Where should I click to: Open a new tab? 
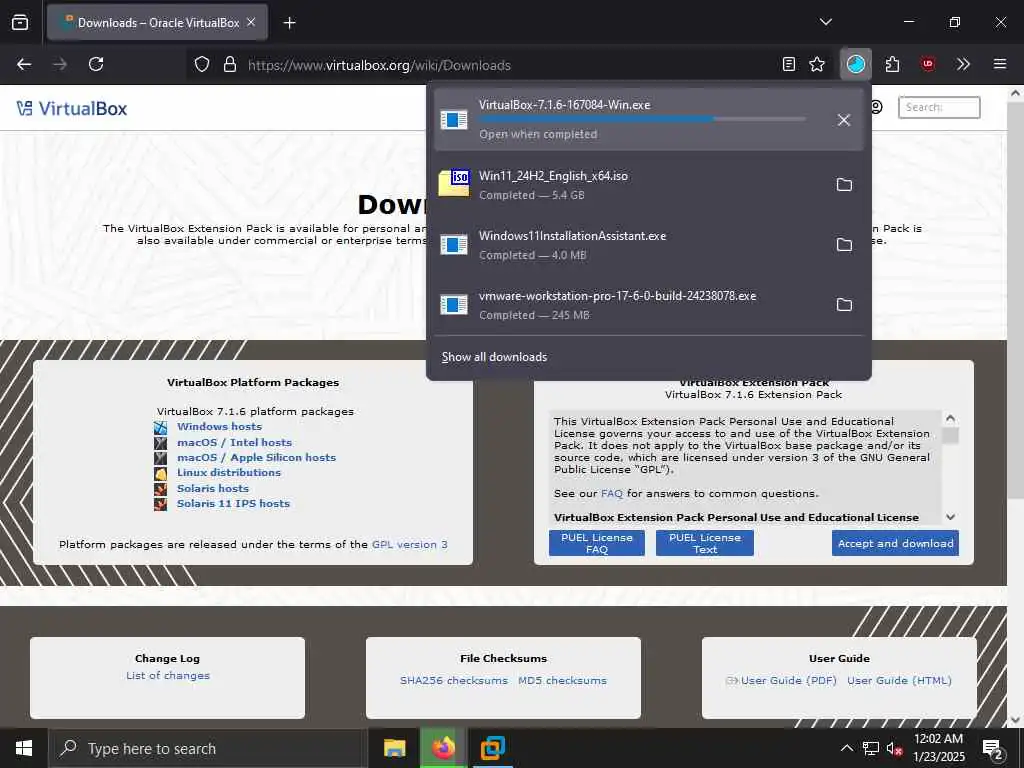coord(289,23)
